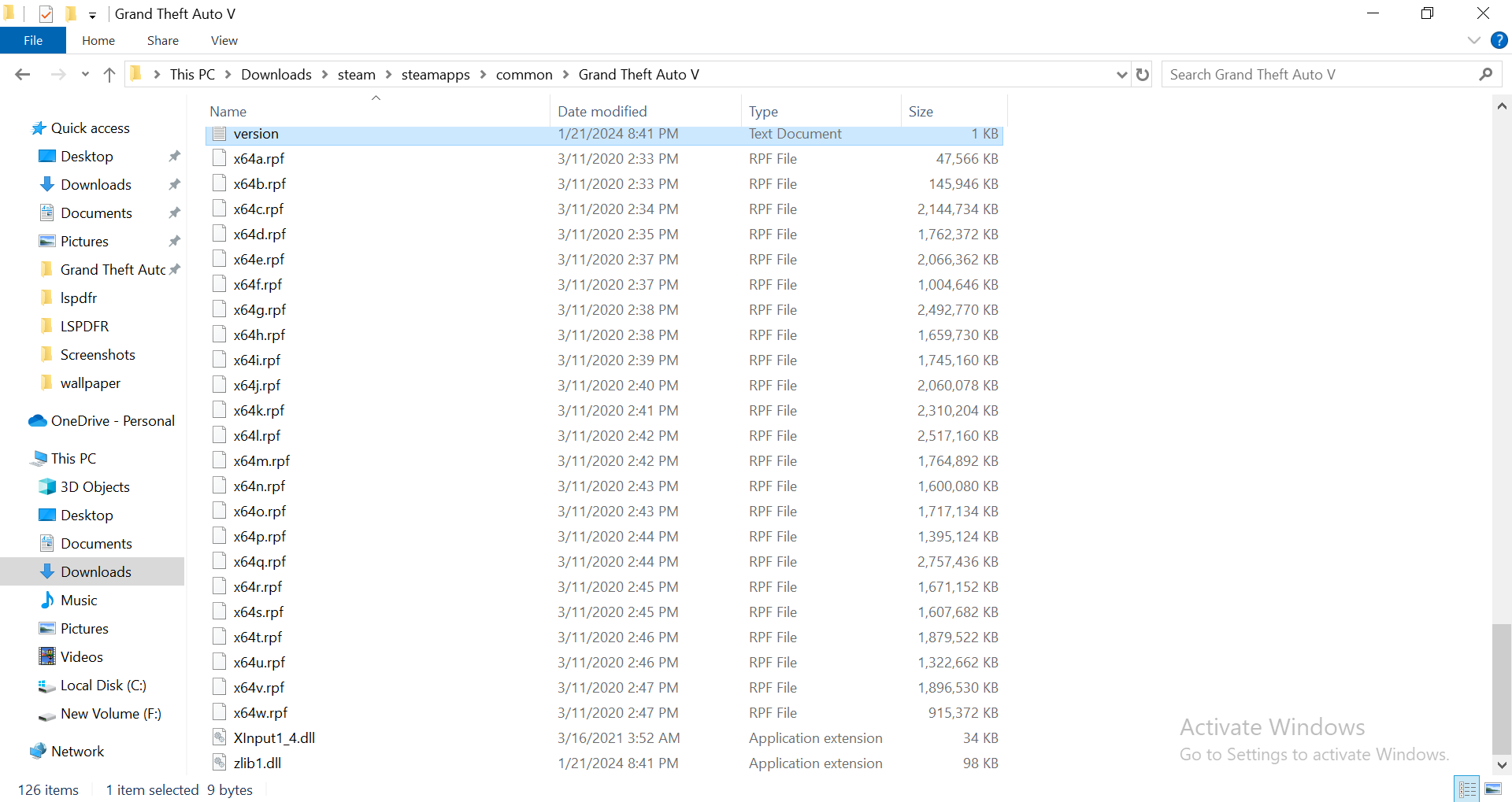Select the x64g.rpf file name

point(260,309)
